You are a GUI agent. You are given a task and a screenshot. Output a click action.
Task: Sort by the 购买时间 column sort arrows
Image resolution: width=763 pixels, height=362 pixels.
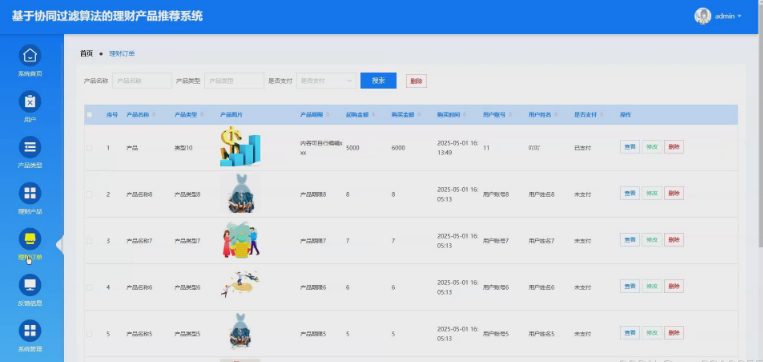pos(464,115)
